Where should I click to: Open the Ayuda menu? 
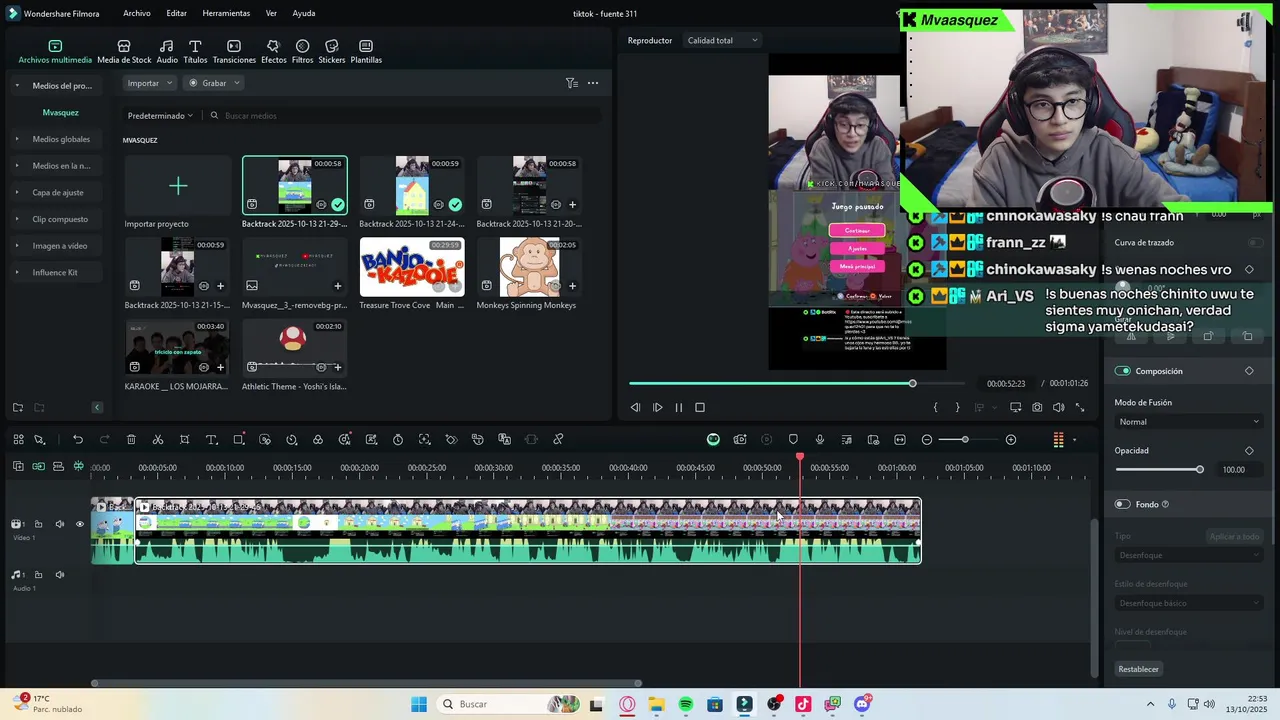(304, 14)
